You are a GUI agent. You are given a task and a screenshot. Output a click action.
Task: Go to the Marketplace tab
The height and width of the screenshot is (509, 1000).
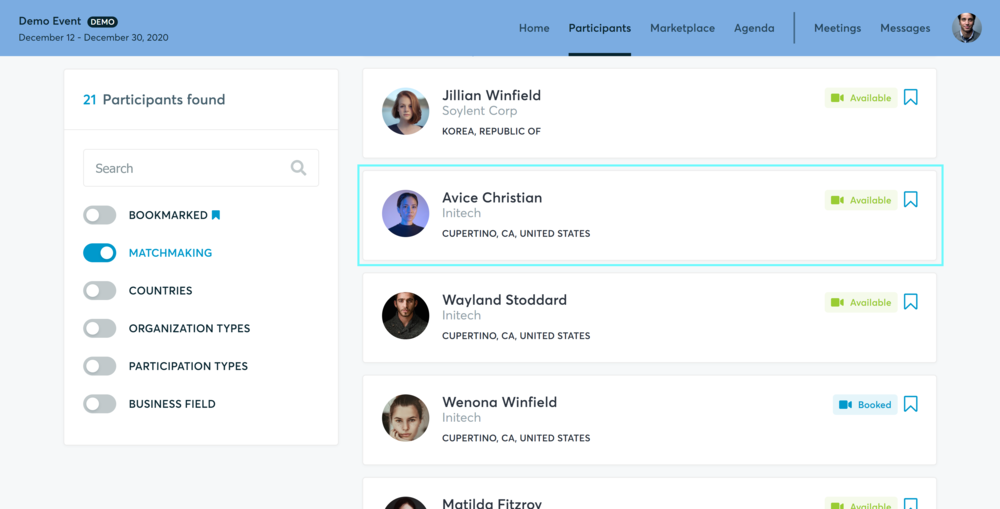682,28
